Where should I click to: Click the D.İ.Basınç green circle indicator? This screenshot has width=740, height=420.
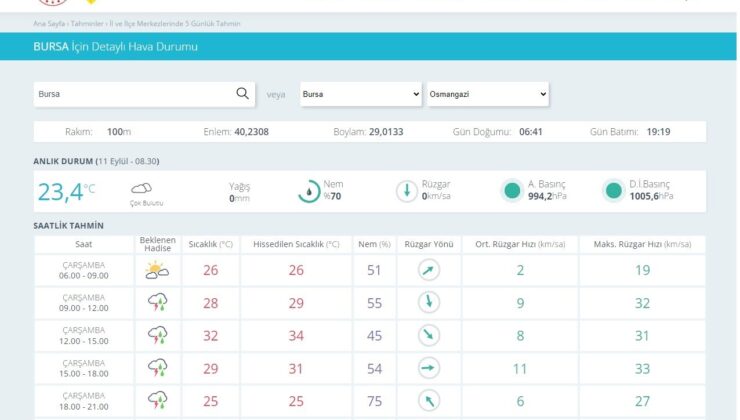point(614,191)
